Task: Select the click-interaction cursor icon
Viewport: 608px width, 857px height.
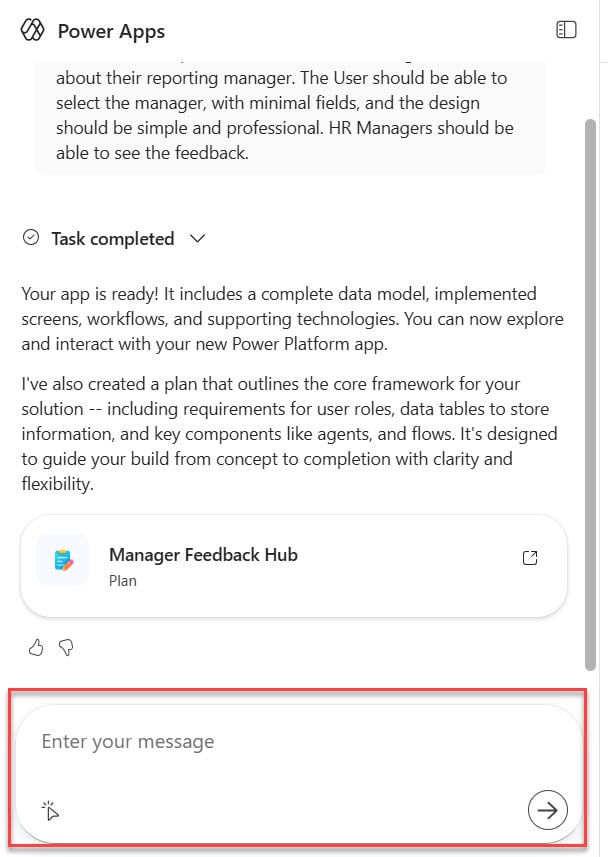Action: coord(50,810)
